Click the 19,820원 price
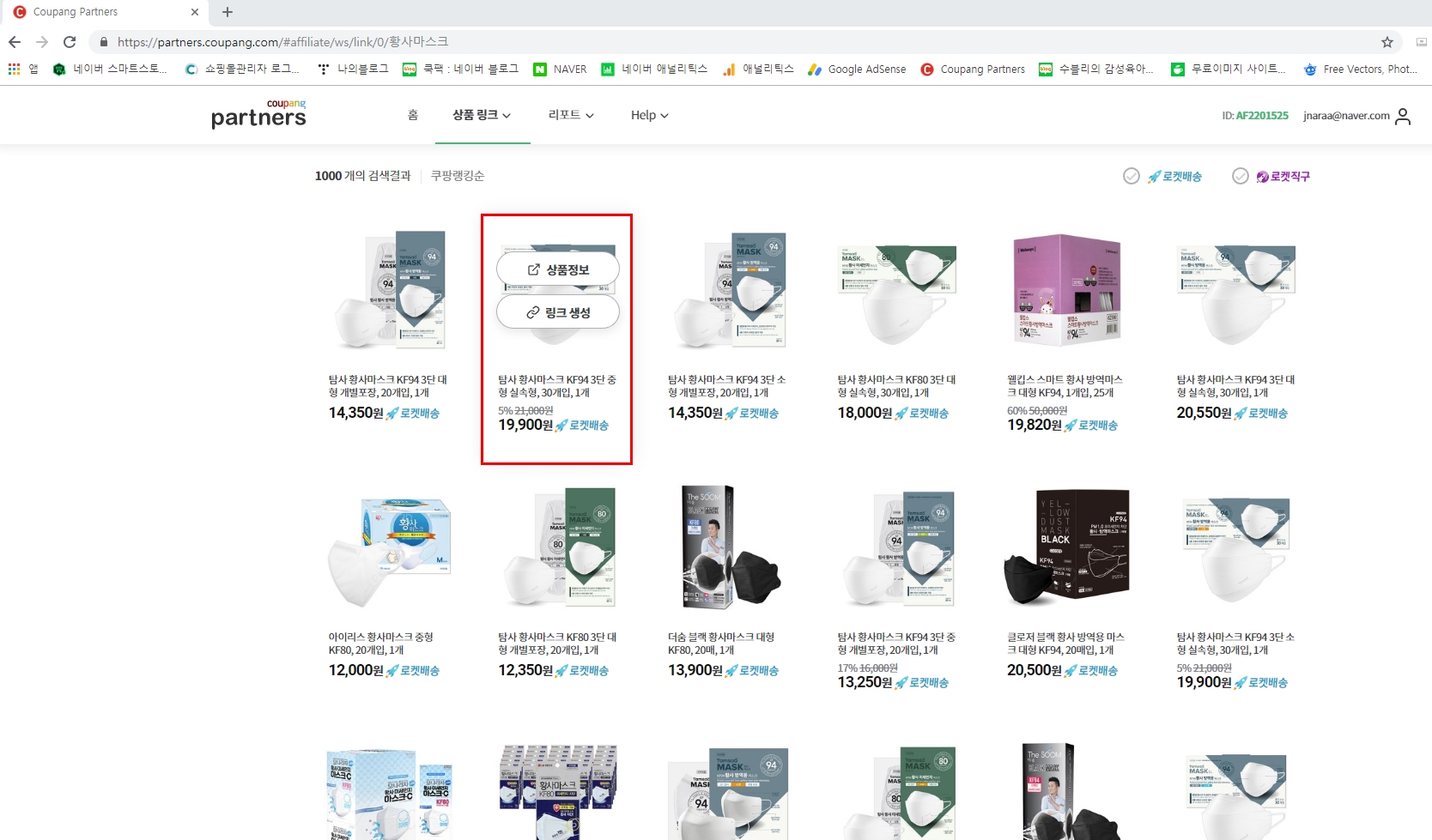The width and height of the screenshot is (1432, 840). 1035,425
